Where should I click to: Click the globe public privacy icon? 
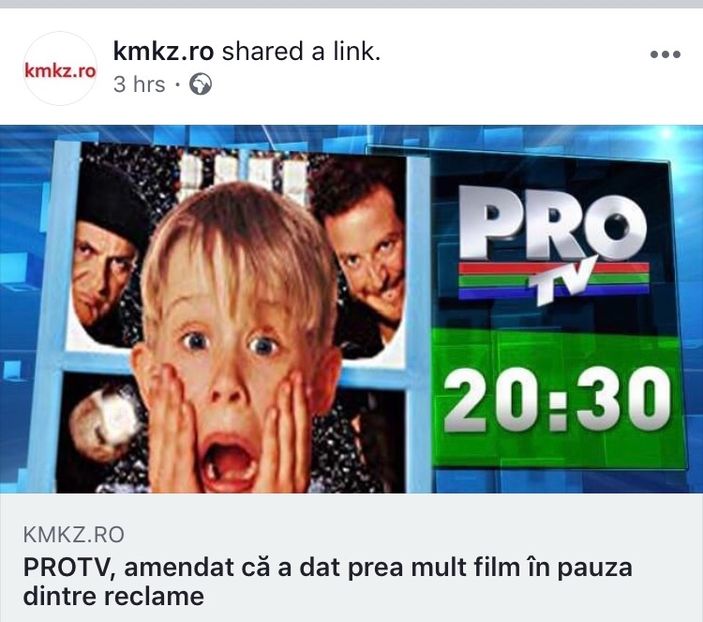(200, 84)
